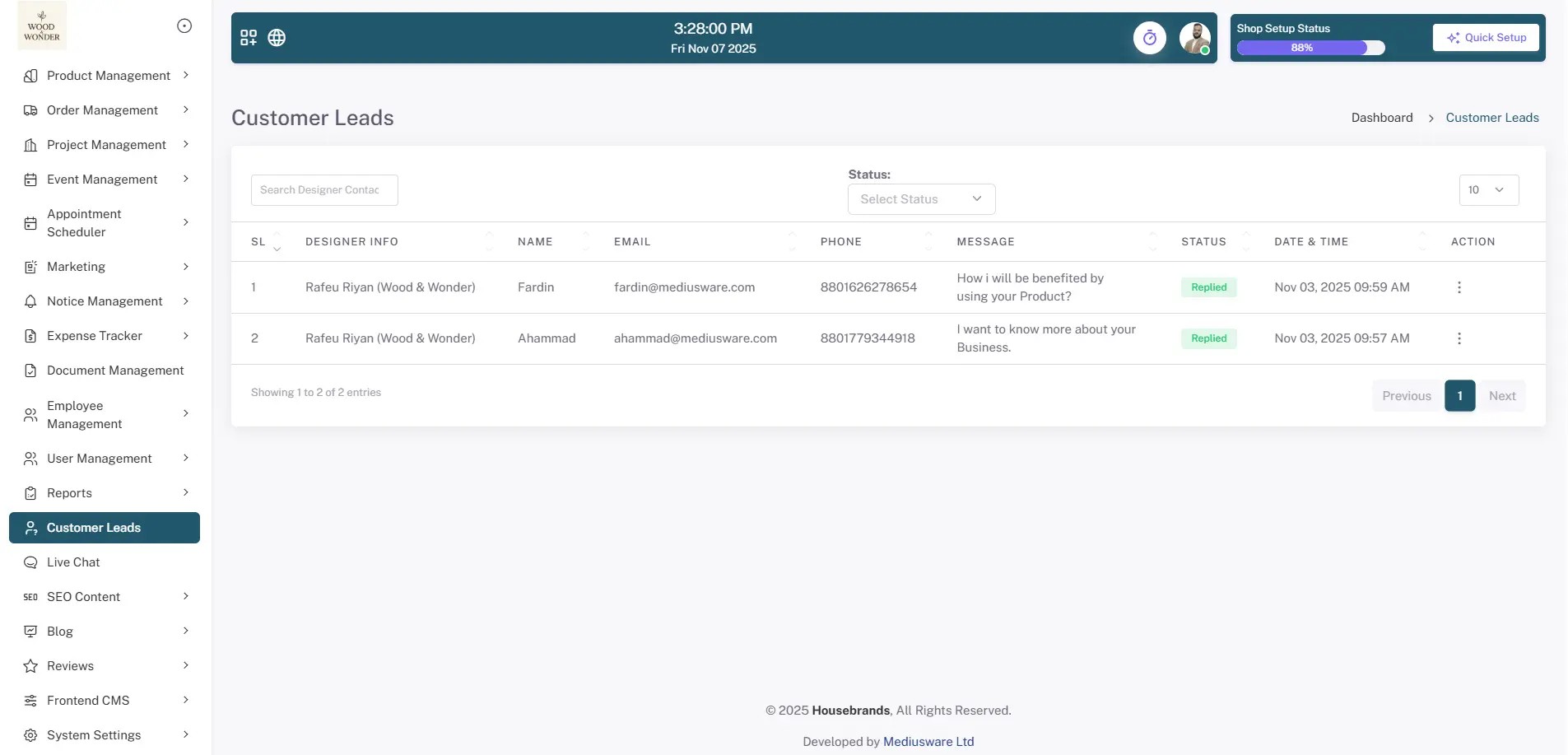Open the Live Chat section
The height and width of the screenshot is (755, 1568).
(x=74, y=562)
